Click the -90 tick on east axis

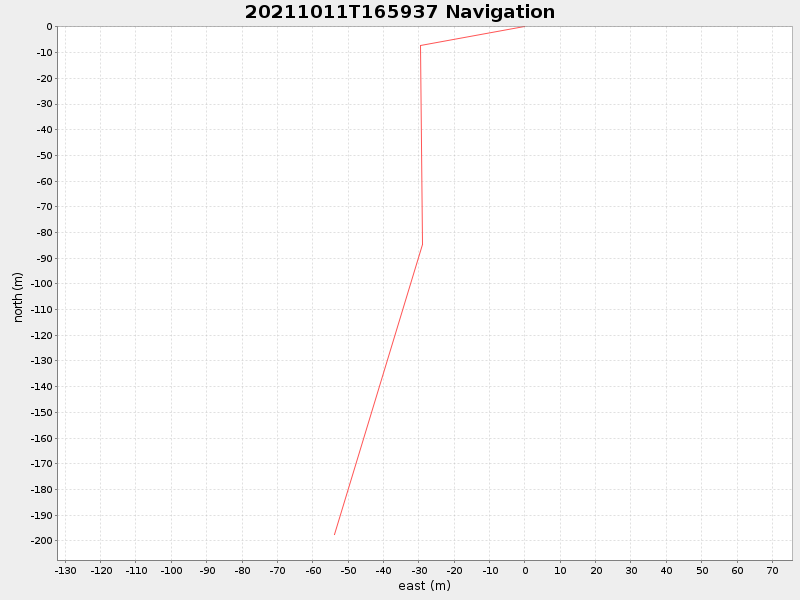point(207,571)
